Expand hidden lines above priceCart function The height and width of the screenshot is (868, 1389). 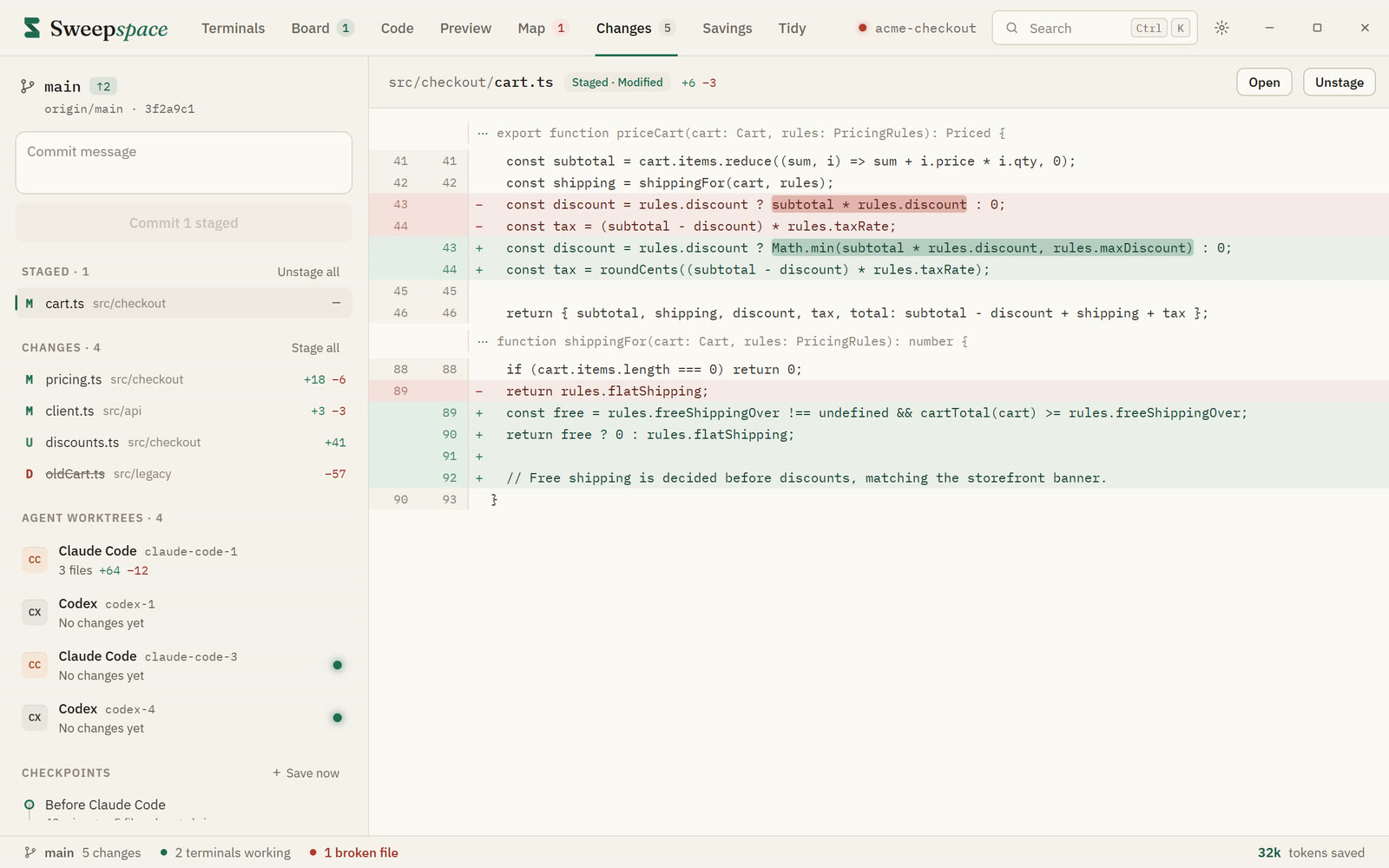483,133
